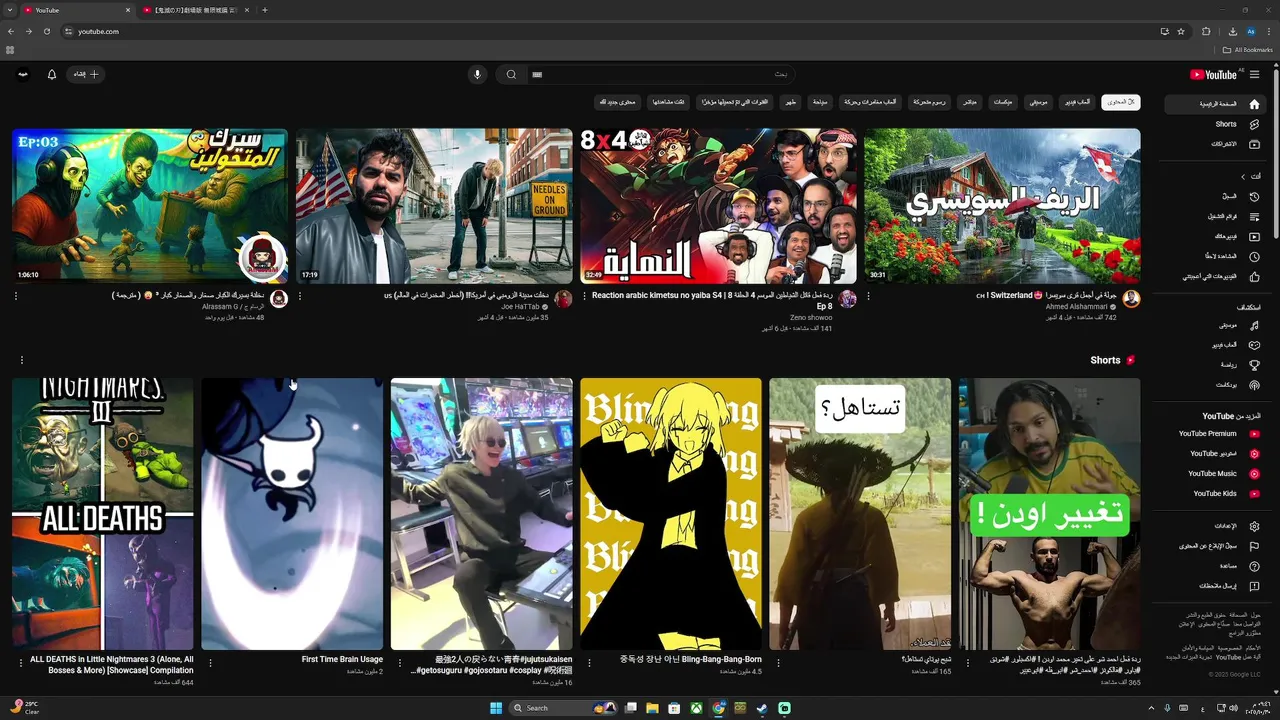Play the ALL DEATHS Little Nightmares short
Viewport: 1280px width, 720px height.
pyautogui.click(x=103, y=514)
